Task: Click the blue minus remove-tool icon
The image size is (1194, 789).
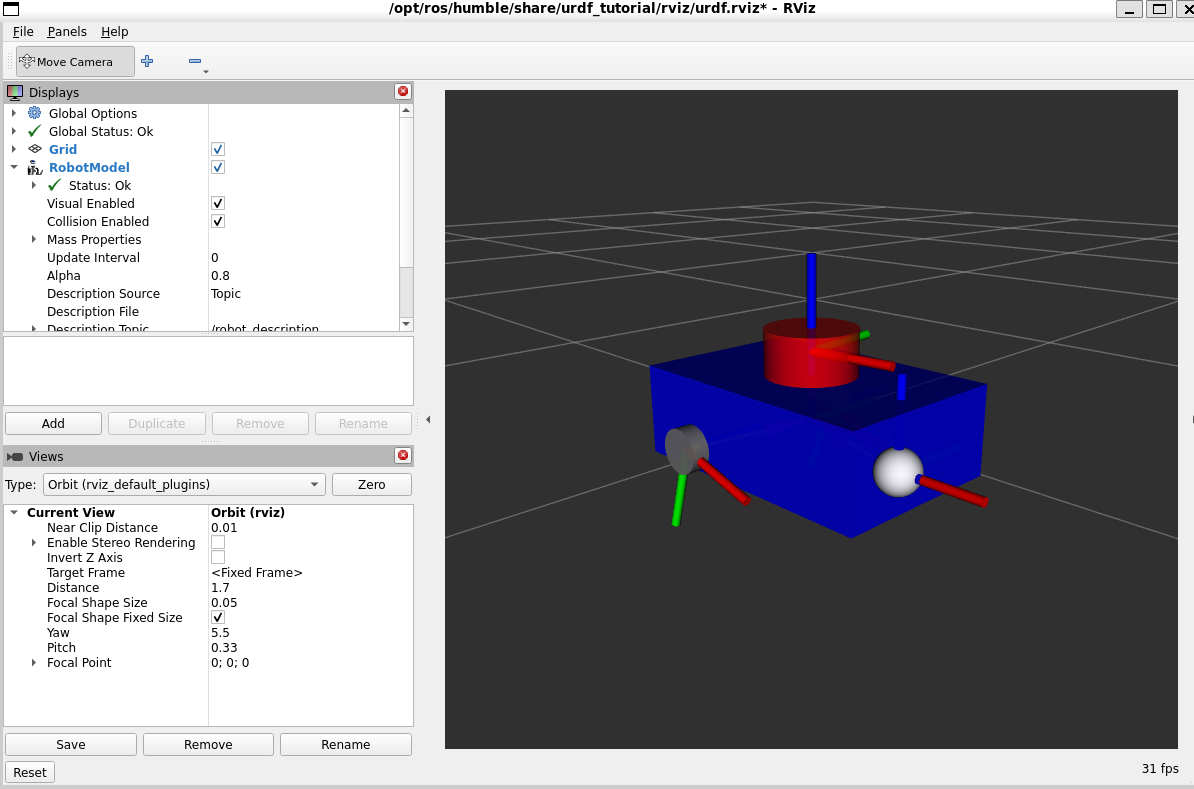Action: coord(195,62)
